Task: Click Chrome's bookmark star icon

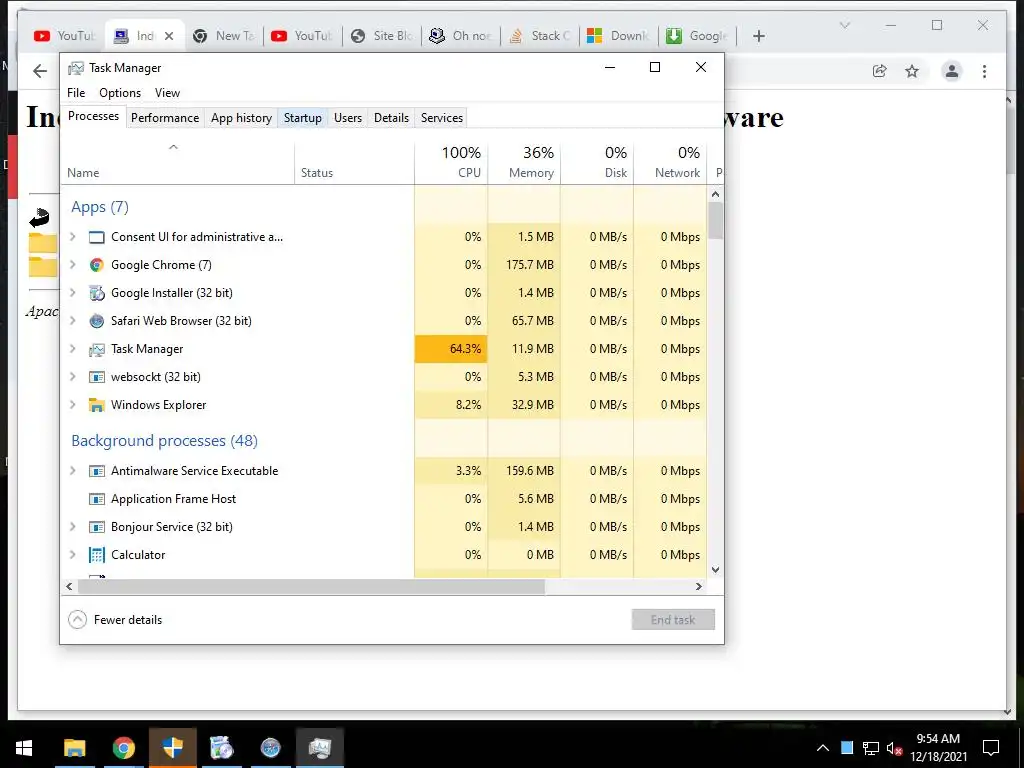Action: [912, 71]
